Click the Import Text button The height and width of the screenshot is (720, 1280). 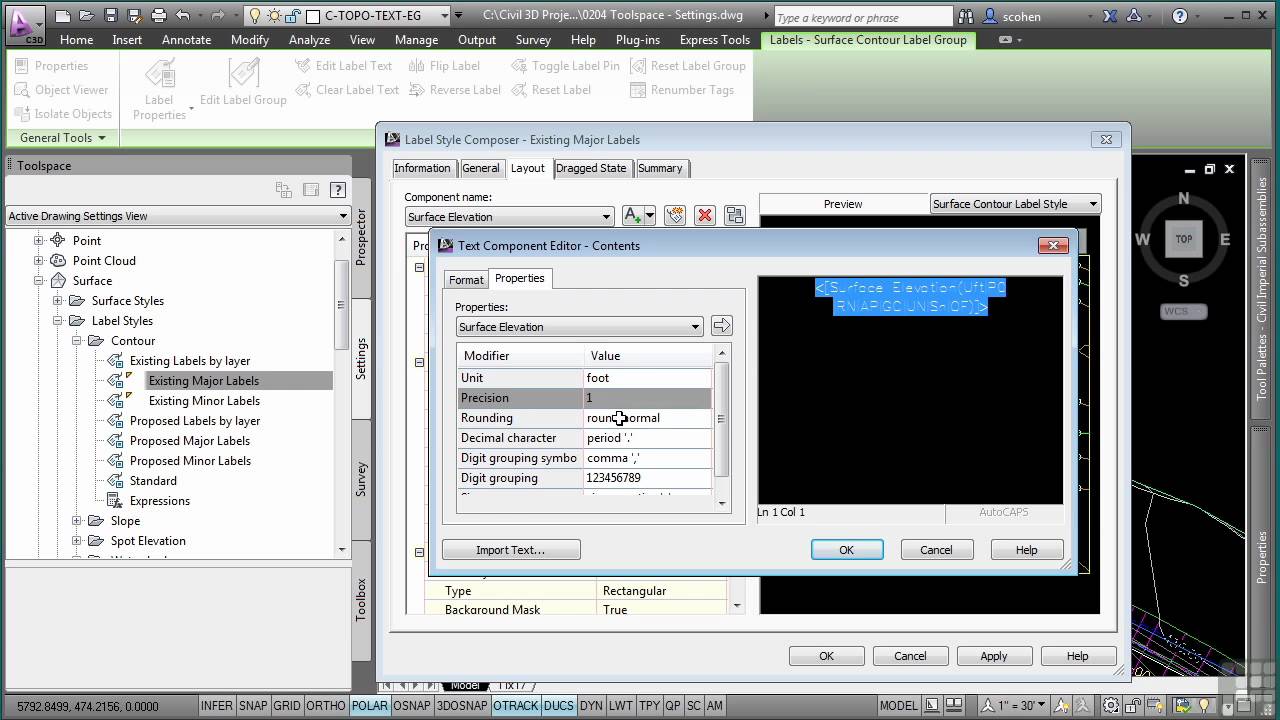click(511, 550)
